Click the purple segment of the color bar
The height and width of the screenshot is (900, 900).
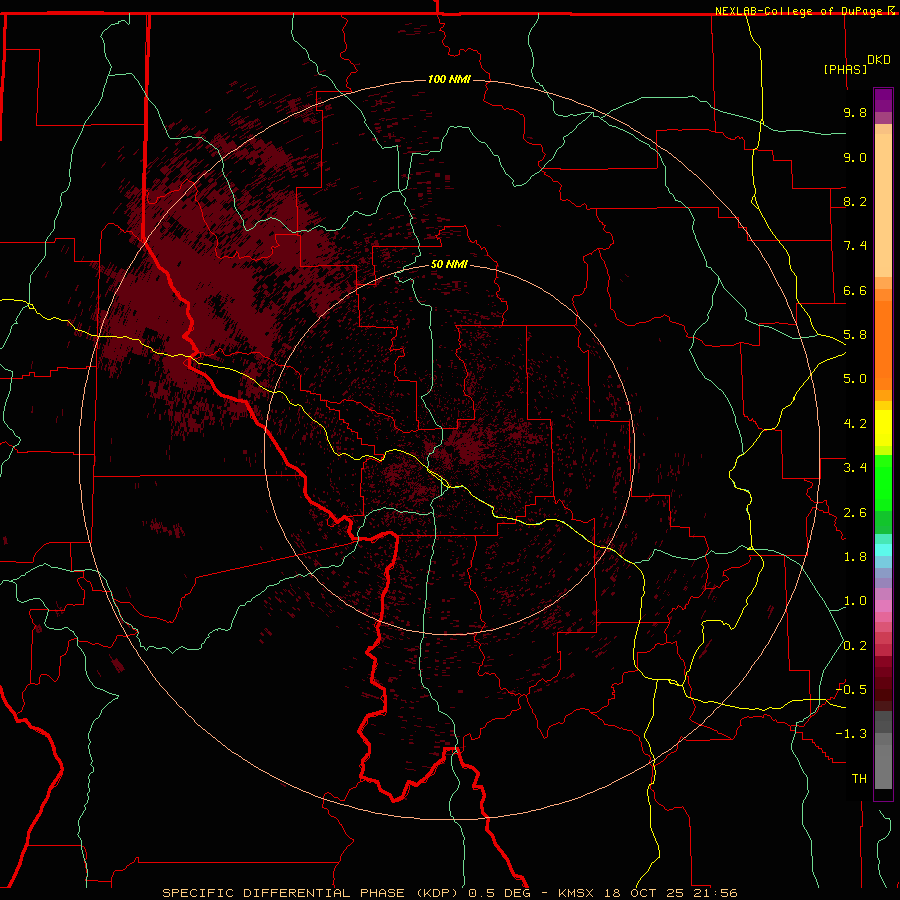click(883, 100)
